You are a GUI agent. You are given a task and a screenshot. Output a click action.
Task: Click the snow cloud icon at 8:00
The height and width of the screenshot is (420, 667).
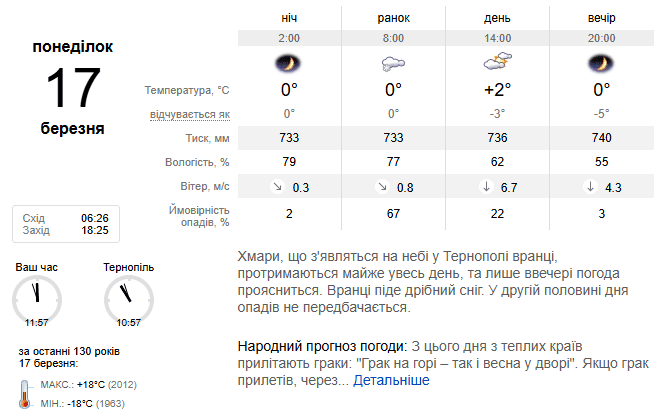click(x=393, y=64)
